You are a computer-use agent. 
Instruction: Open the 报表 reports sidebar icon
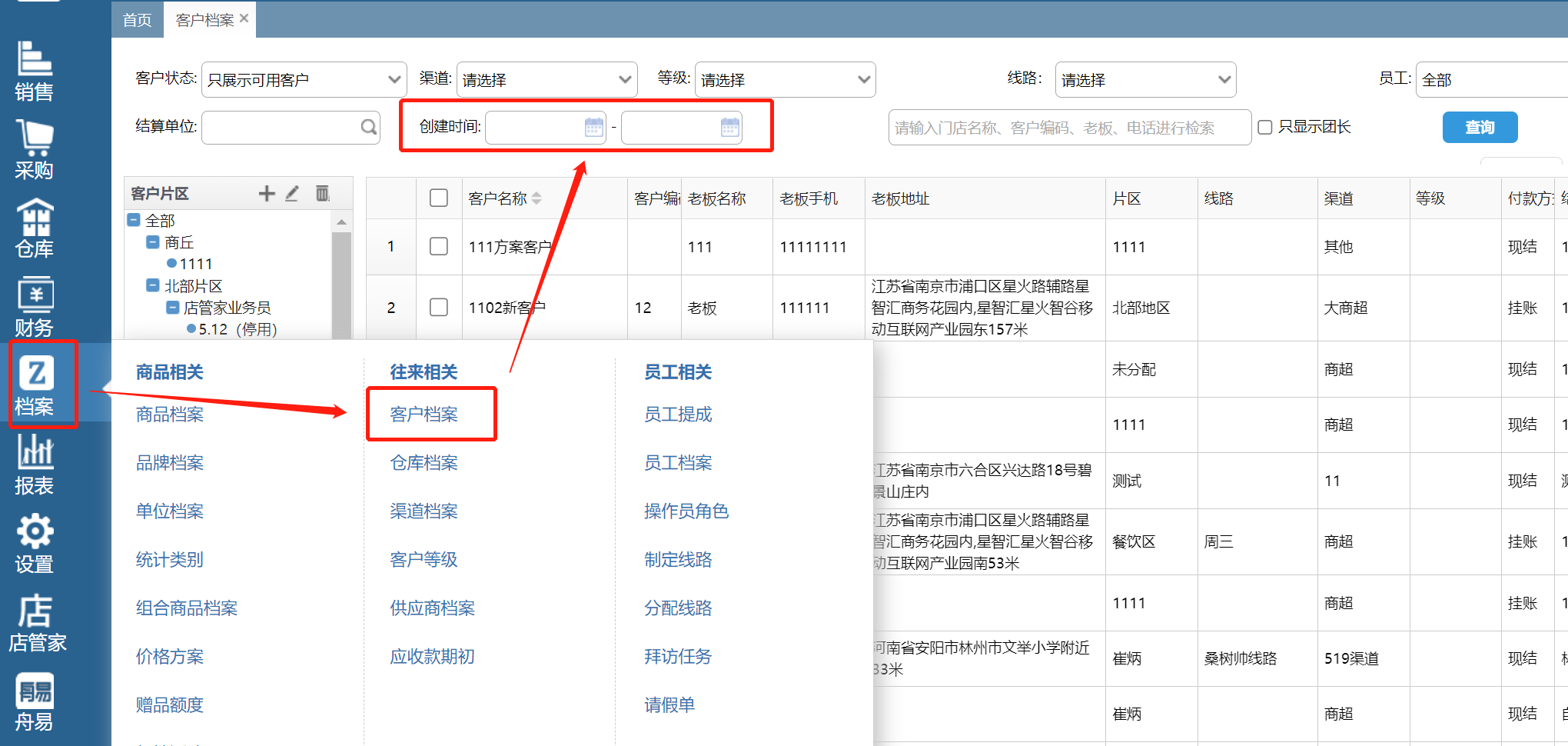click(x=35, y=465)
